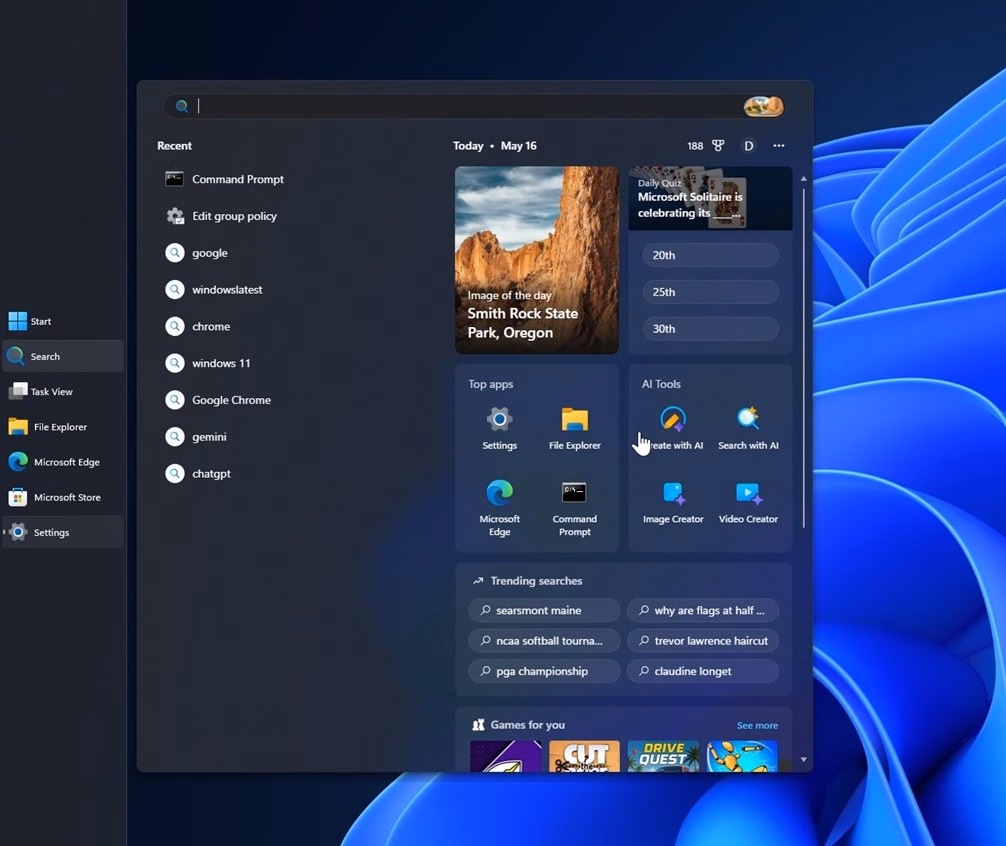Open Search with AI tool
The height and width of the screenshot is (846, 1006).
point(748,428)
